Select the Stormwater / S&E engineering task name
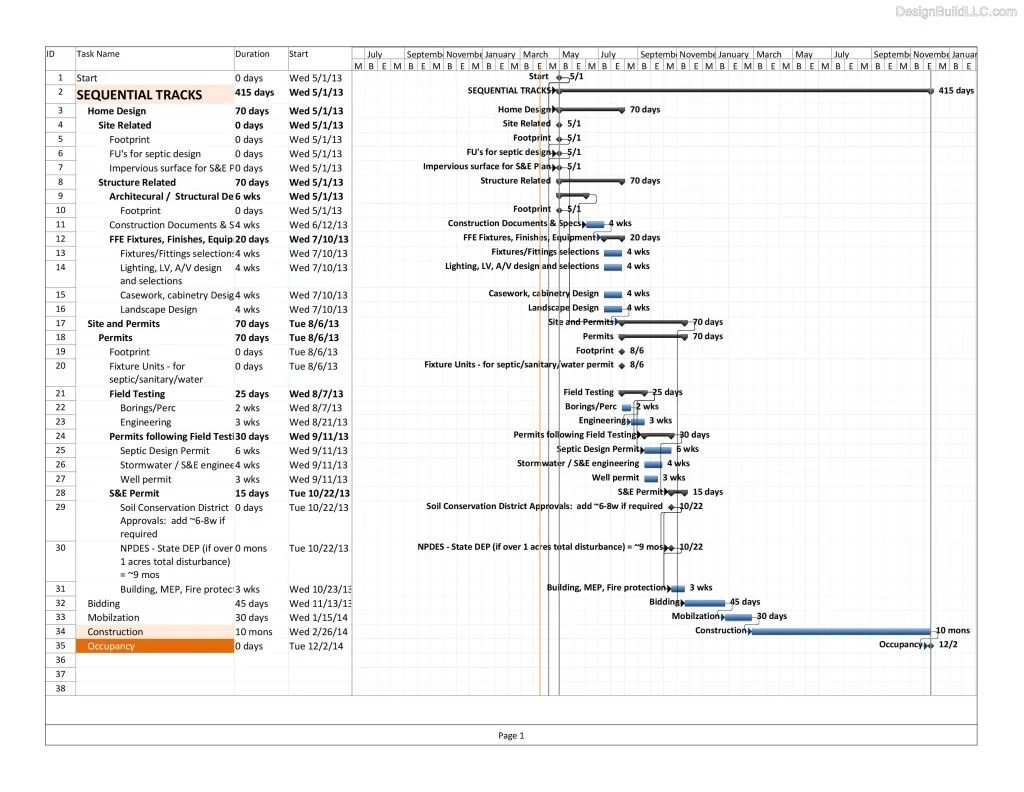 coord(176,465)
